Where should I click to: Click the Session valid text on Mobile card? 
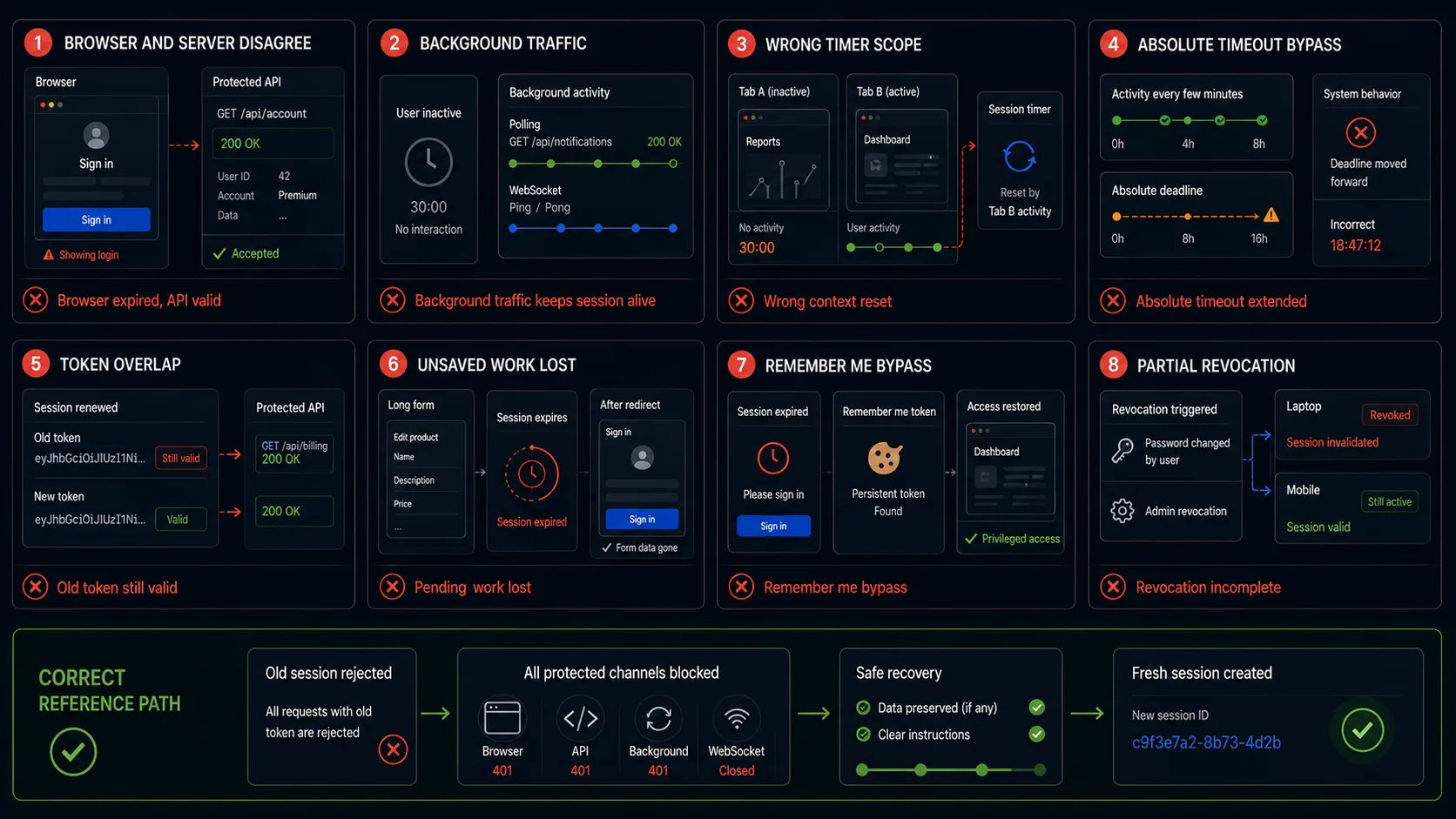point(1318,527)
